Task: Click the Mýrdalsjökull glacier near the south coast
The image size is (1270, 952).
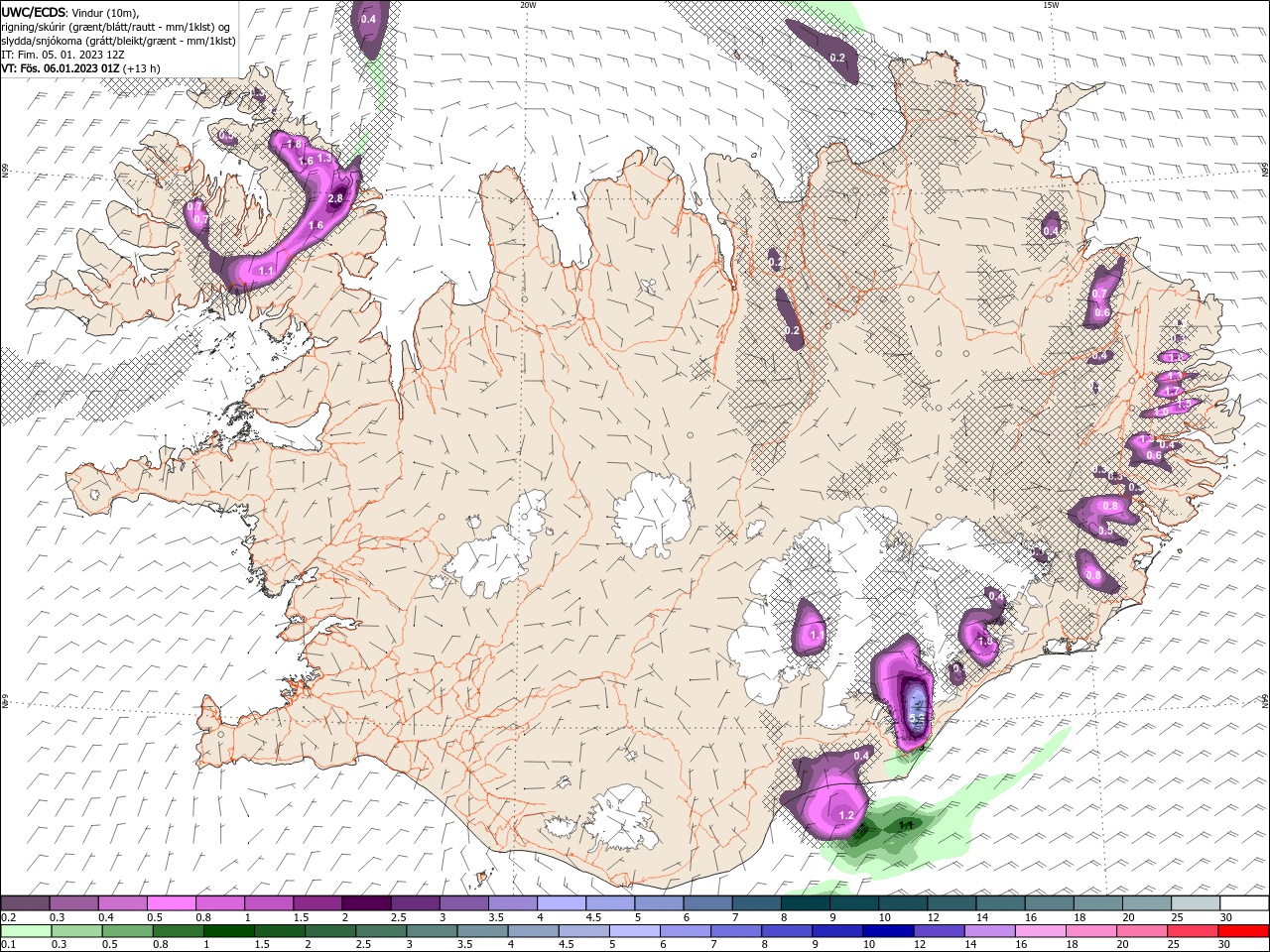Action: [621, 816]
